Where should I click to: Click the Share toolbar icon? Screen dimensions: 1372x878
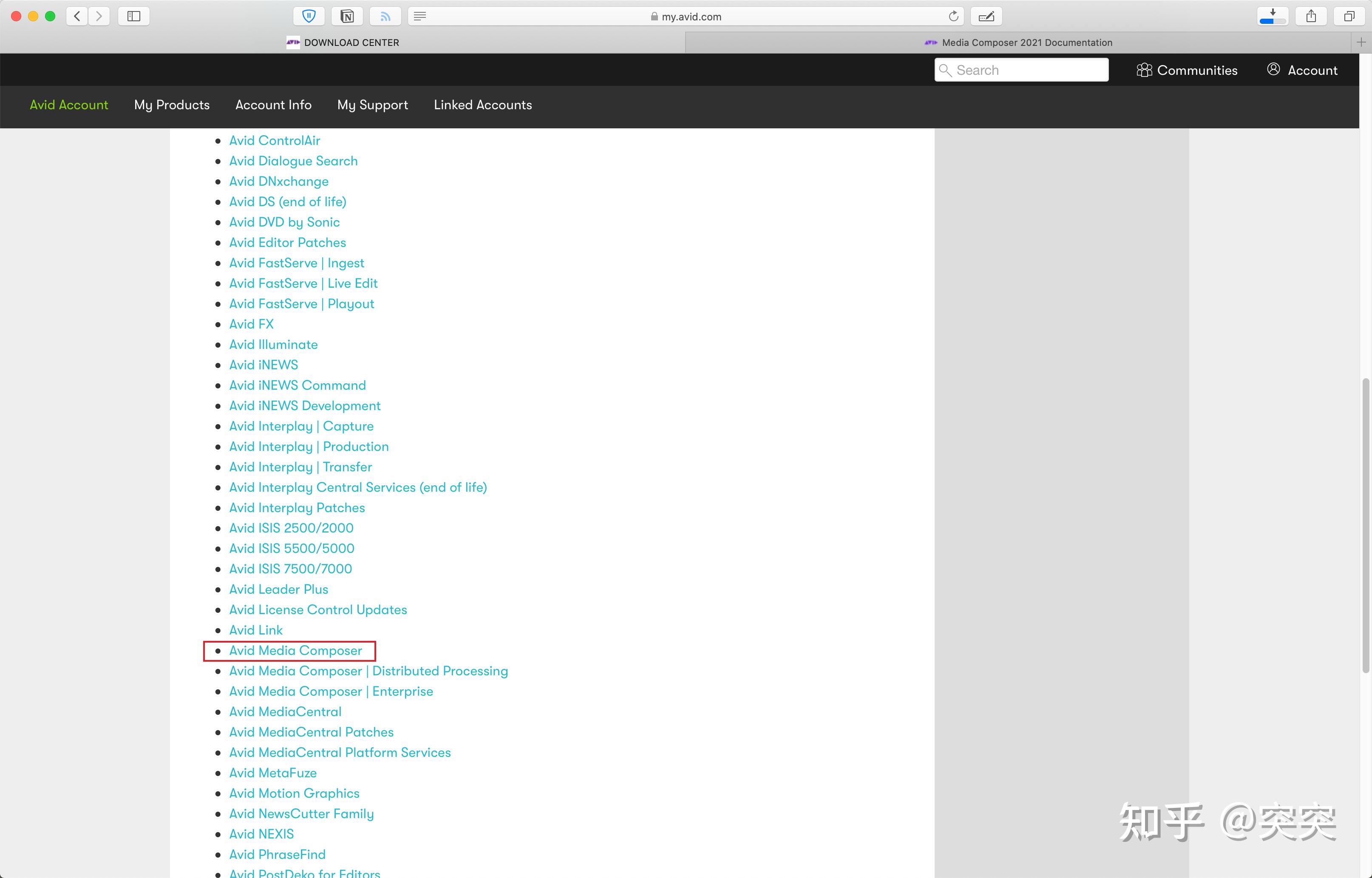click(x=1311, y=16)
